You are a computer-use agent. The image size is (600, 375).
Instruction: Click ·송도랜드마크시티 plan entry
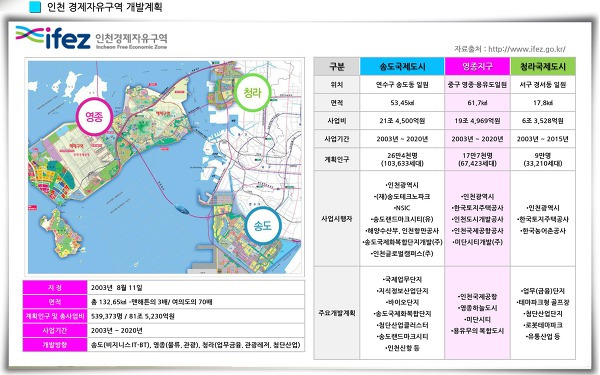pyautogui.click(x=402, y=336)
